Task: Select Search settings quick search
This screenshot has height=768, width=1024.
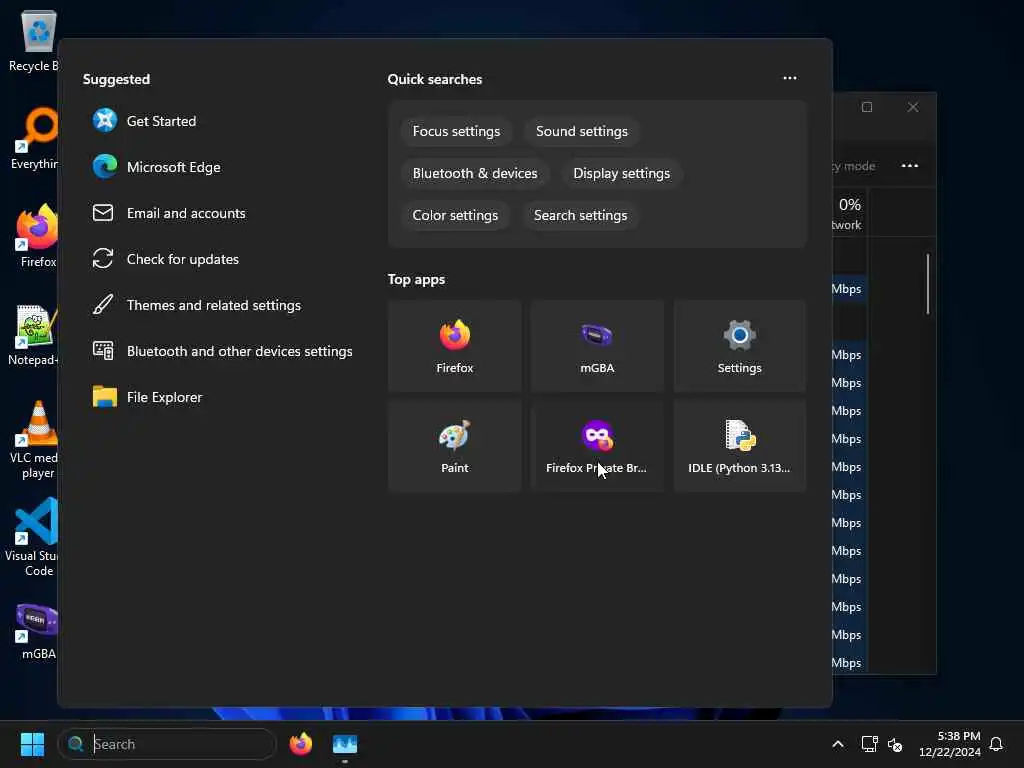Action: pyautogui.click(x=580, y=216)
